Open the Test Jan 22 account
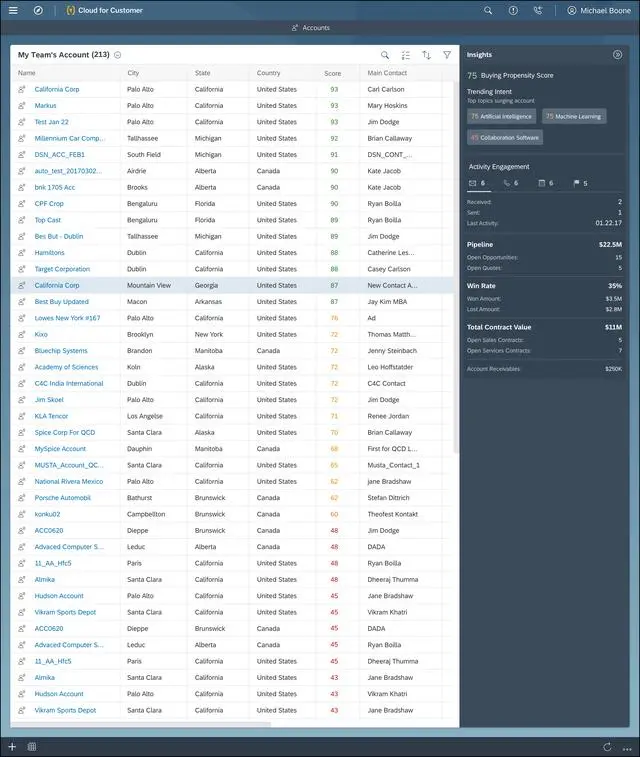Viewport: 640px width, 757px height. [52, 122]
